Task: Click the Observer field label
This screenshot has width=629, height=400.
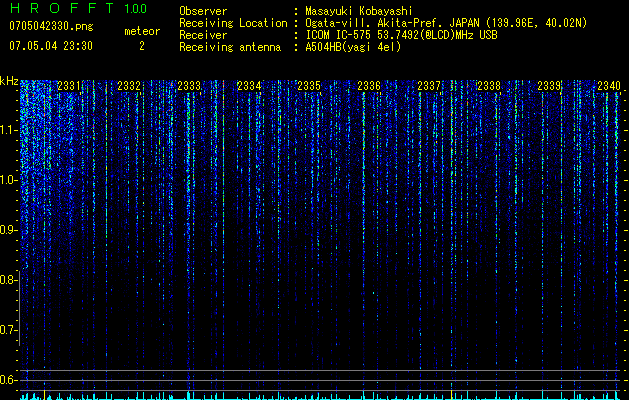Action: tap(203, 11)
